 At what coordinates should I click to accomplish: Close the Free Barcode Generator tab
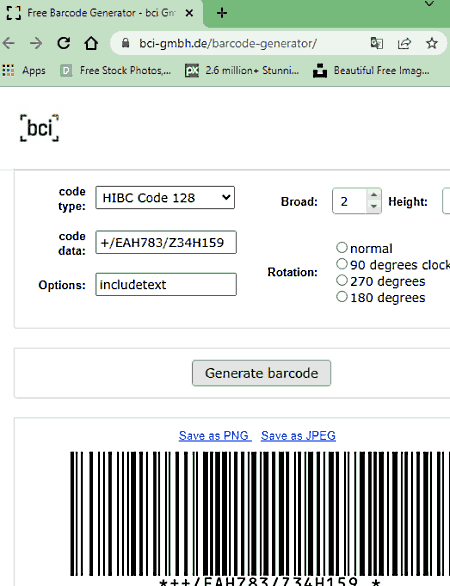coord(189,13)
